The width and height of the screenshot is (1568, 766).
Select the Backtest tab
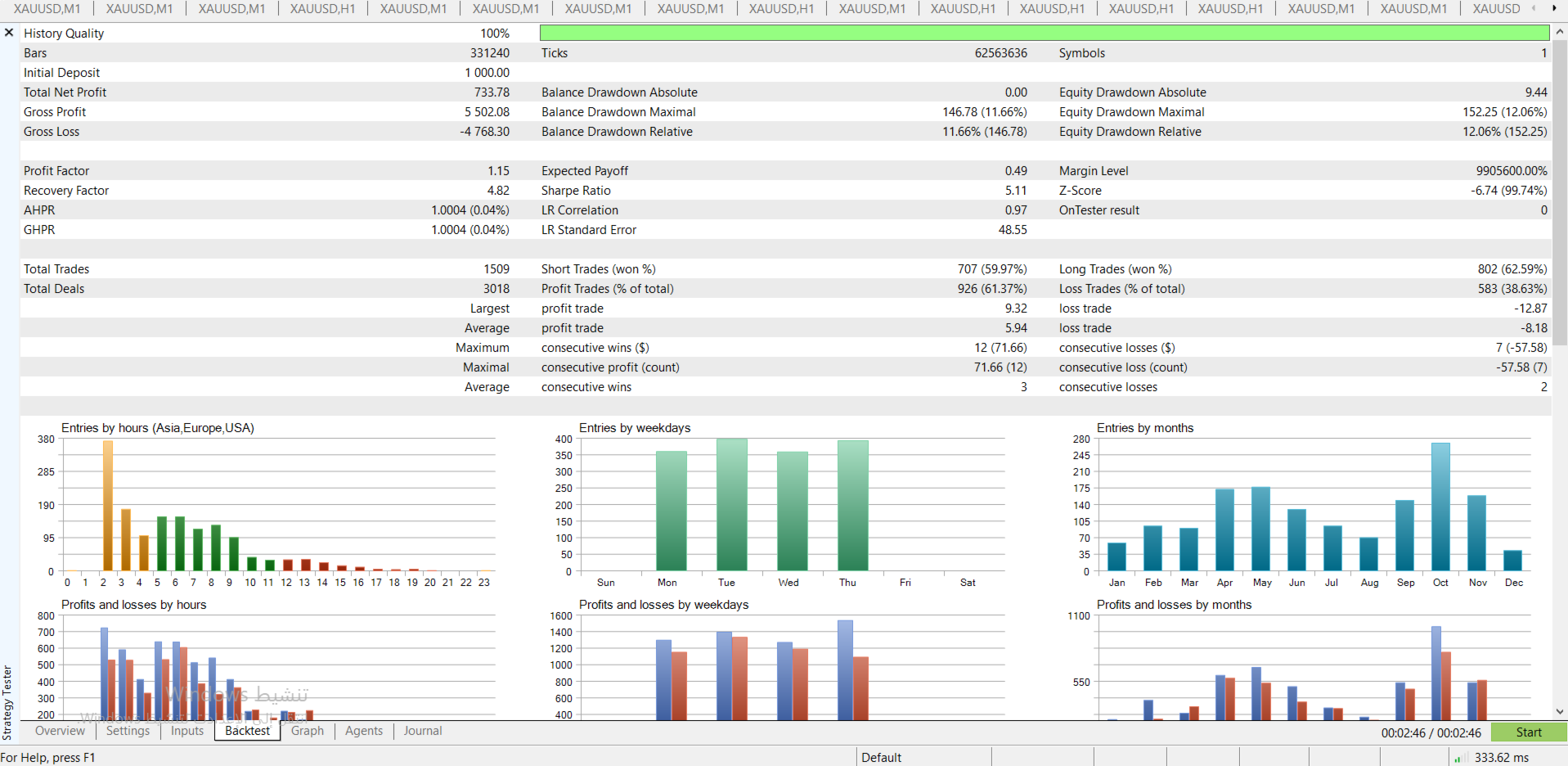pyautogui.click(x=247, y=731)
